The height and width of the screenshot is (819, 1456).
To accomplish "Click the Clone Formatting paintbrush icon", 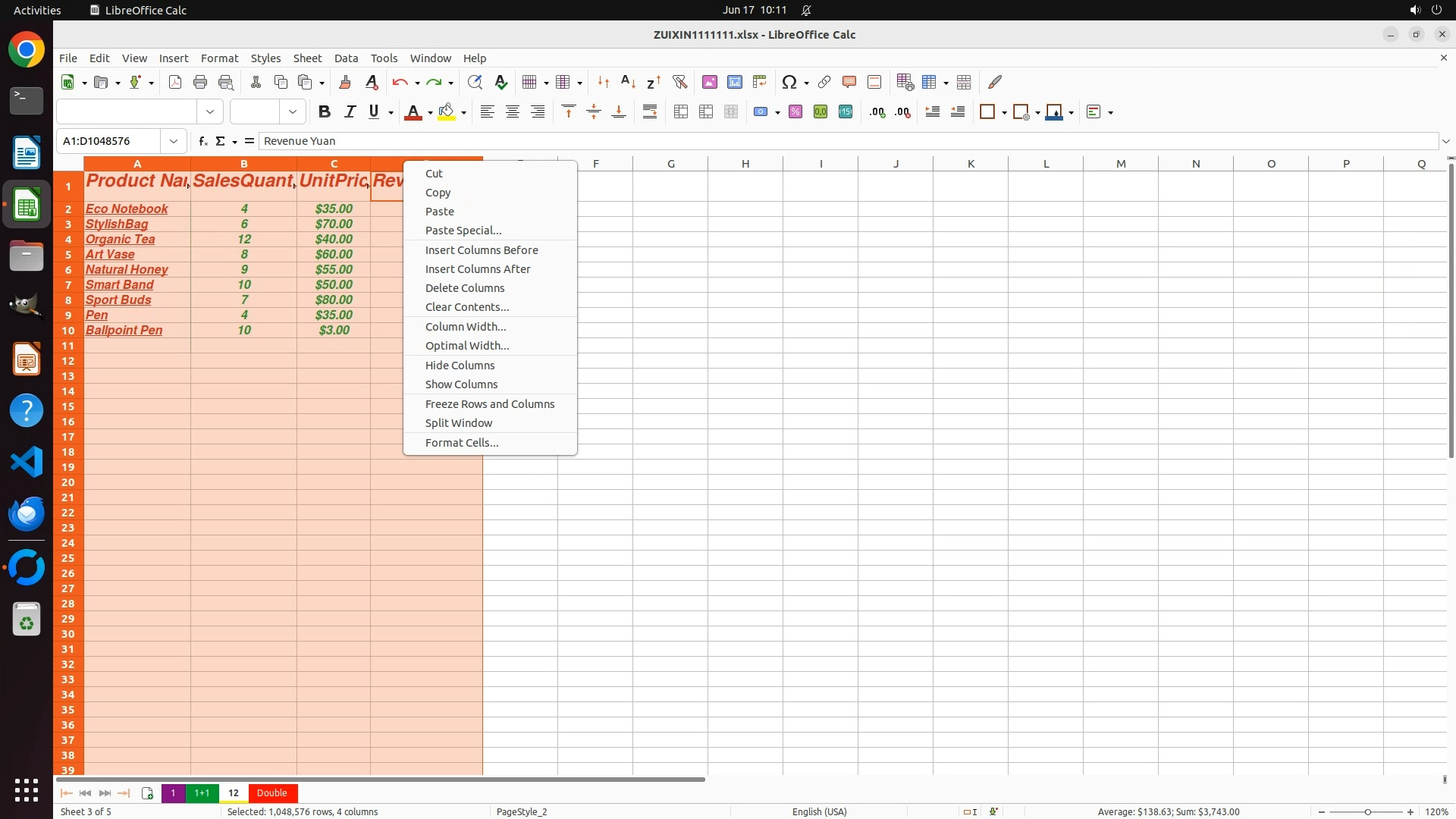I will 344,82.
